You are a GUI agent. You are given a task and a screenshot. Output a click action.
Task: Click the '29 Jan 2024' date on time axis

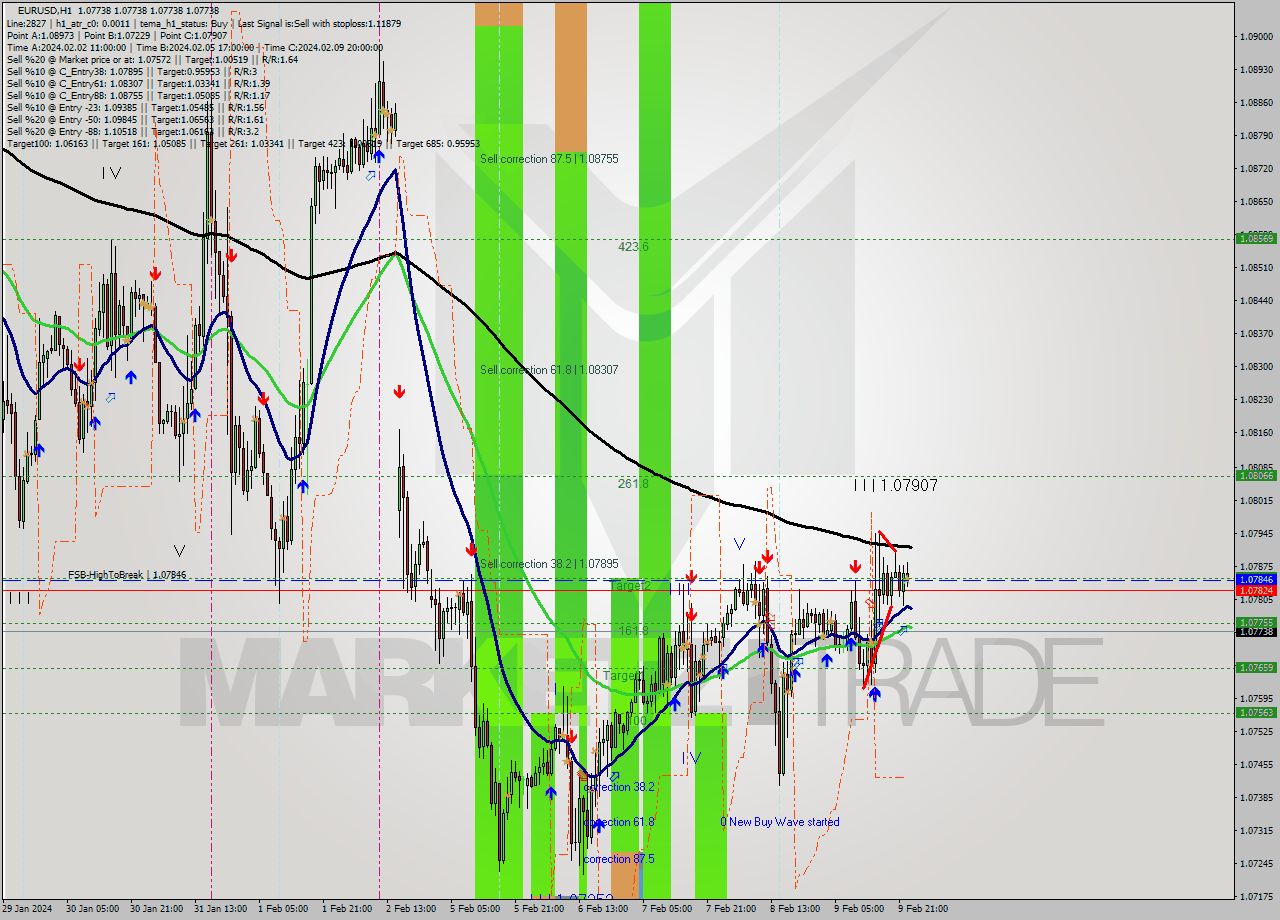[x=27, y=909]
